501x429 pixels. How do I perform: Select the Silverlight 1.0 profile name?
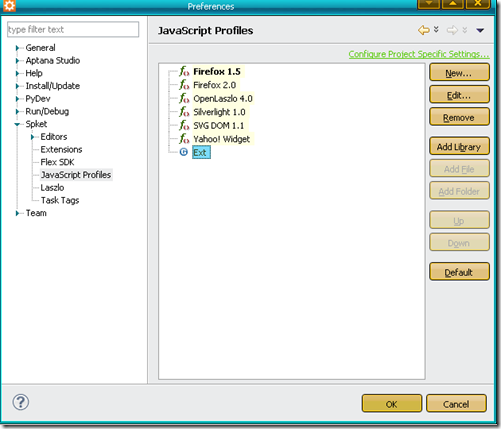[219, 112]
